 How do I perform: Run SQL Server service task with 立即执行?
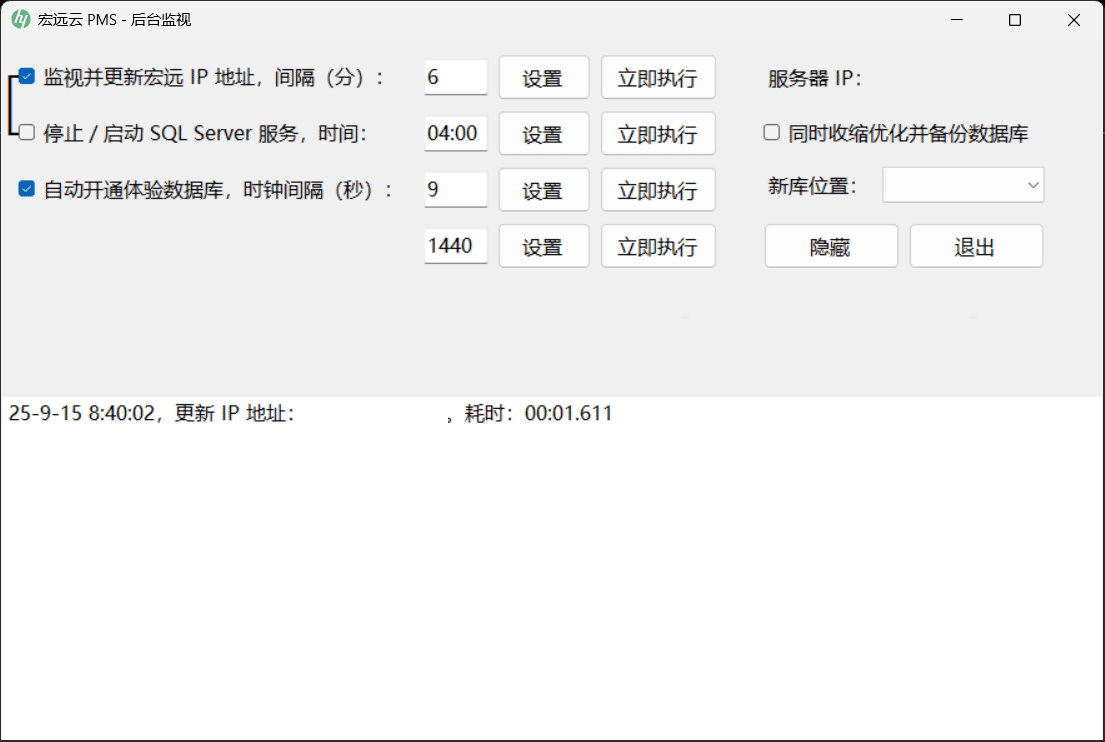[x=657, y=134]
